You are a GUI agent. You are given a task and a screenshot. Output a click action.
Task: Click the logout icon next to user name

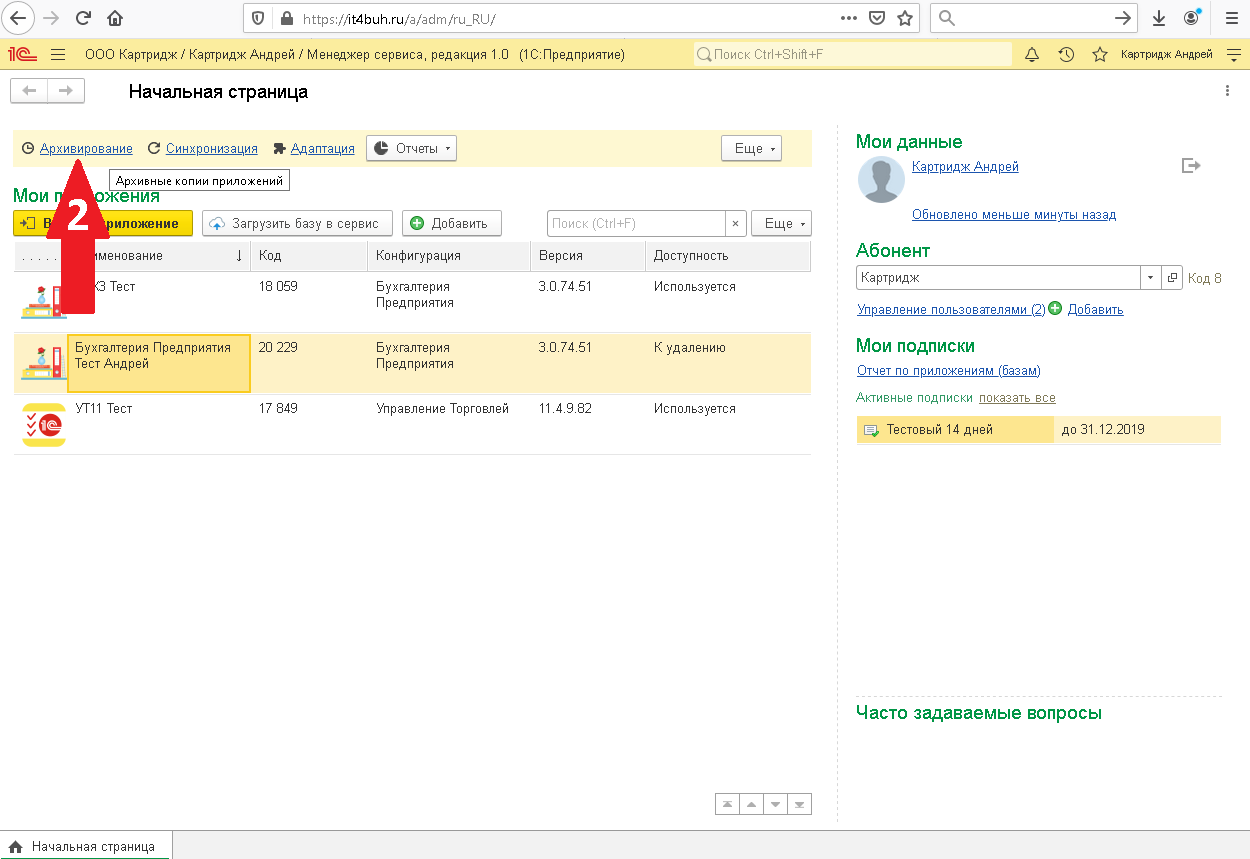1190,166
